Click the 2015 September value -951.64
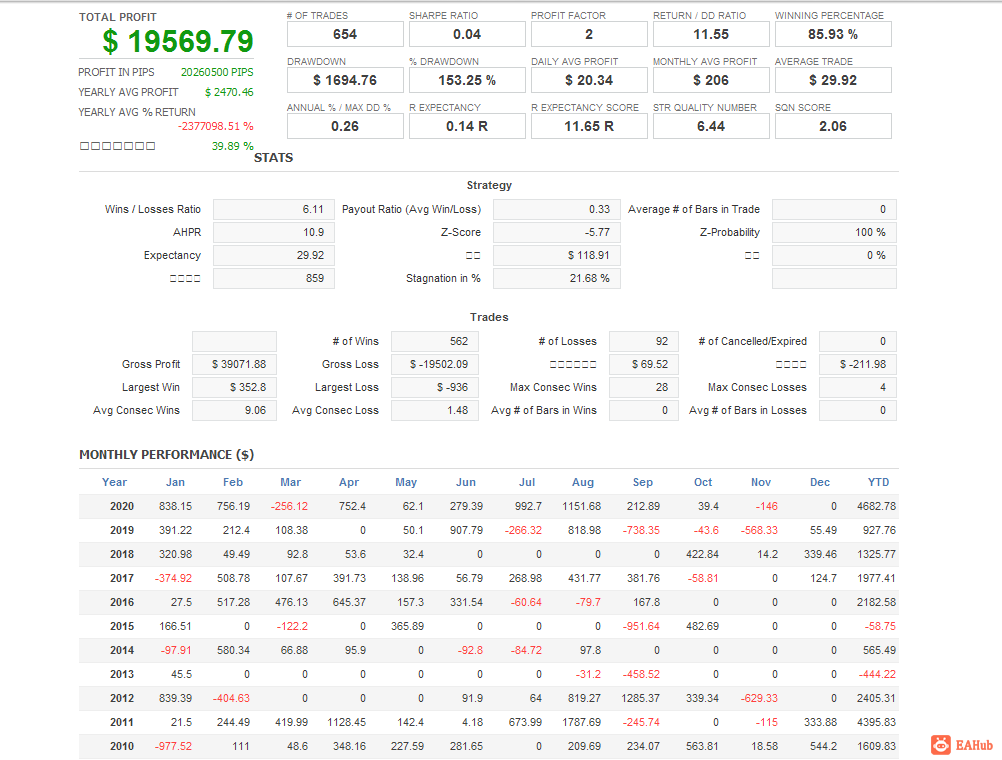Image resolution: width=1002 pixels, height=760 pixels. coord(641,626)
